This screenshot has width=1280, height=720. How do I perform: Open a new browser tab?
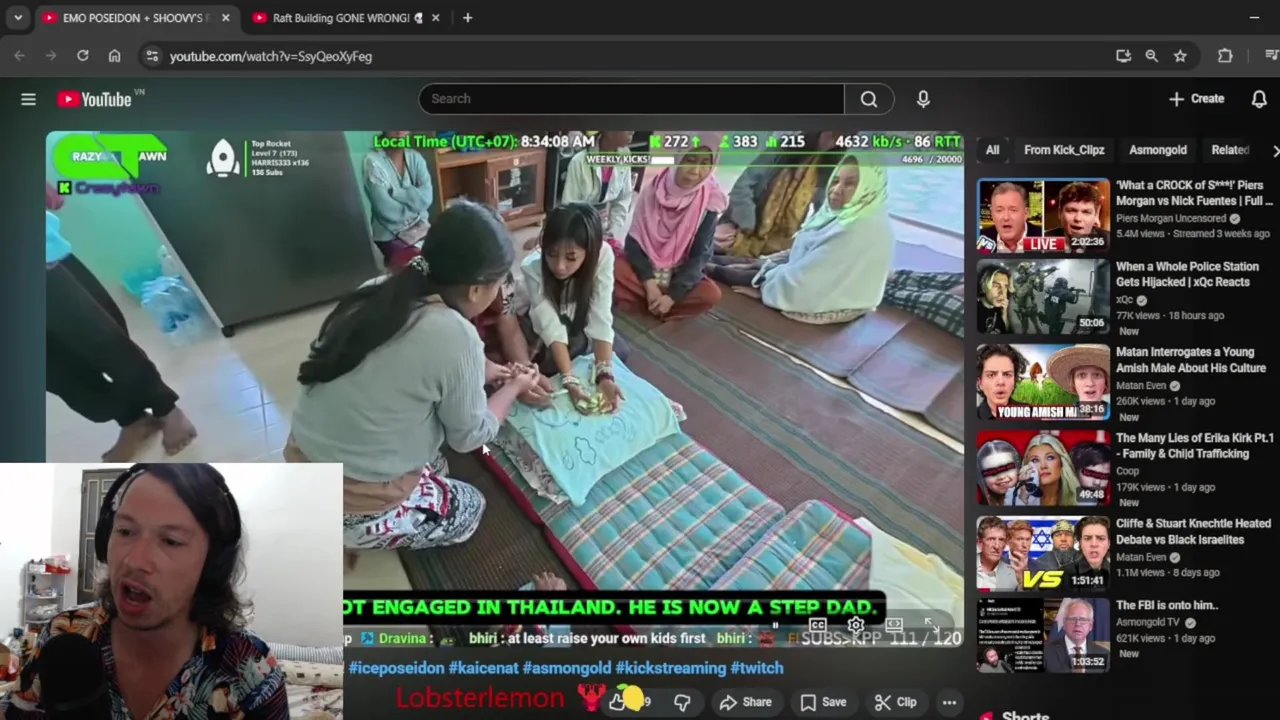pyautogui.click(x=467, y=18)
